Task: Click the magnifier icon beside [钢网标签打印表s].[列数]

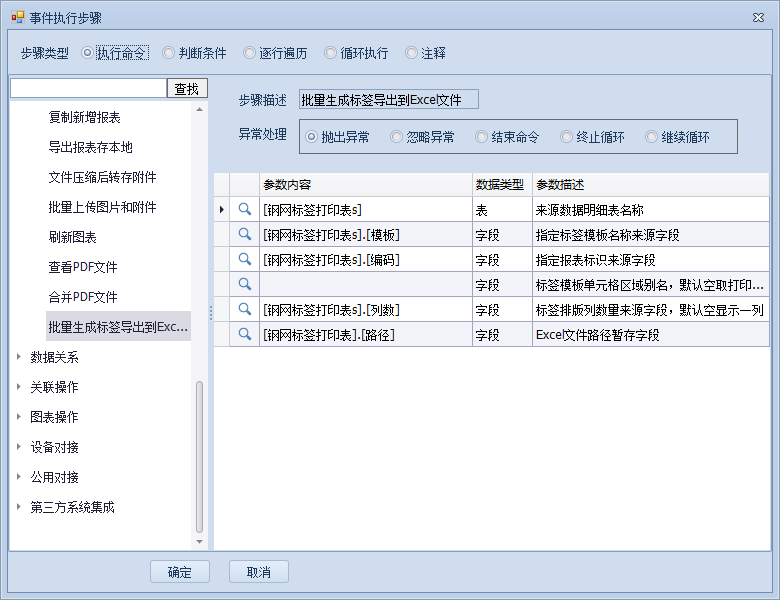Action: coord(244,309)
